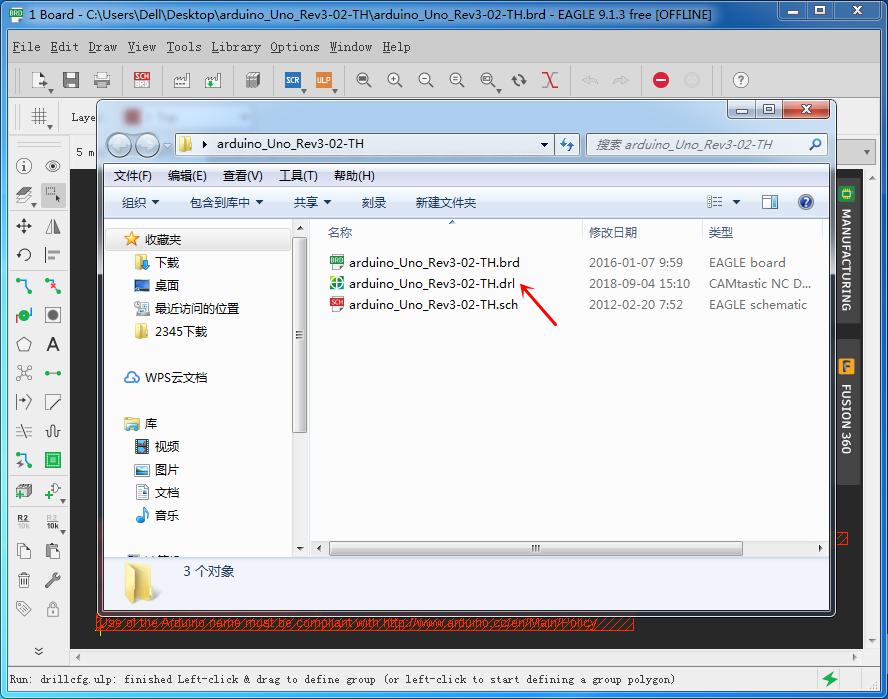Click the 刻录 button
Viewport: 888px width, 699px height.
374,202
